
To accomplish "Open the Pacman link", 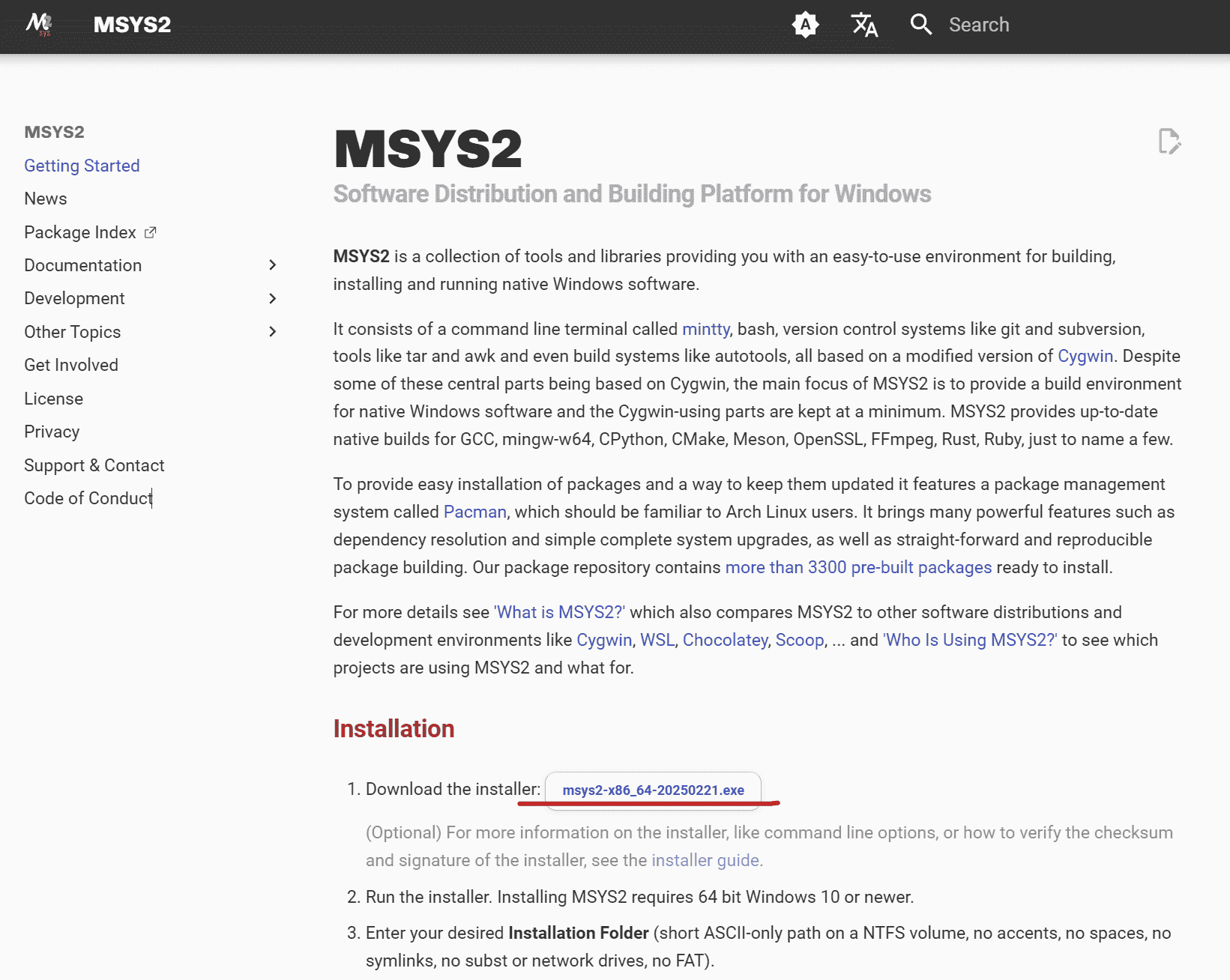I will tap(474, 512).
